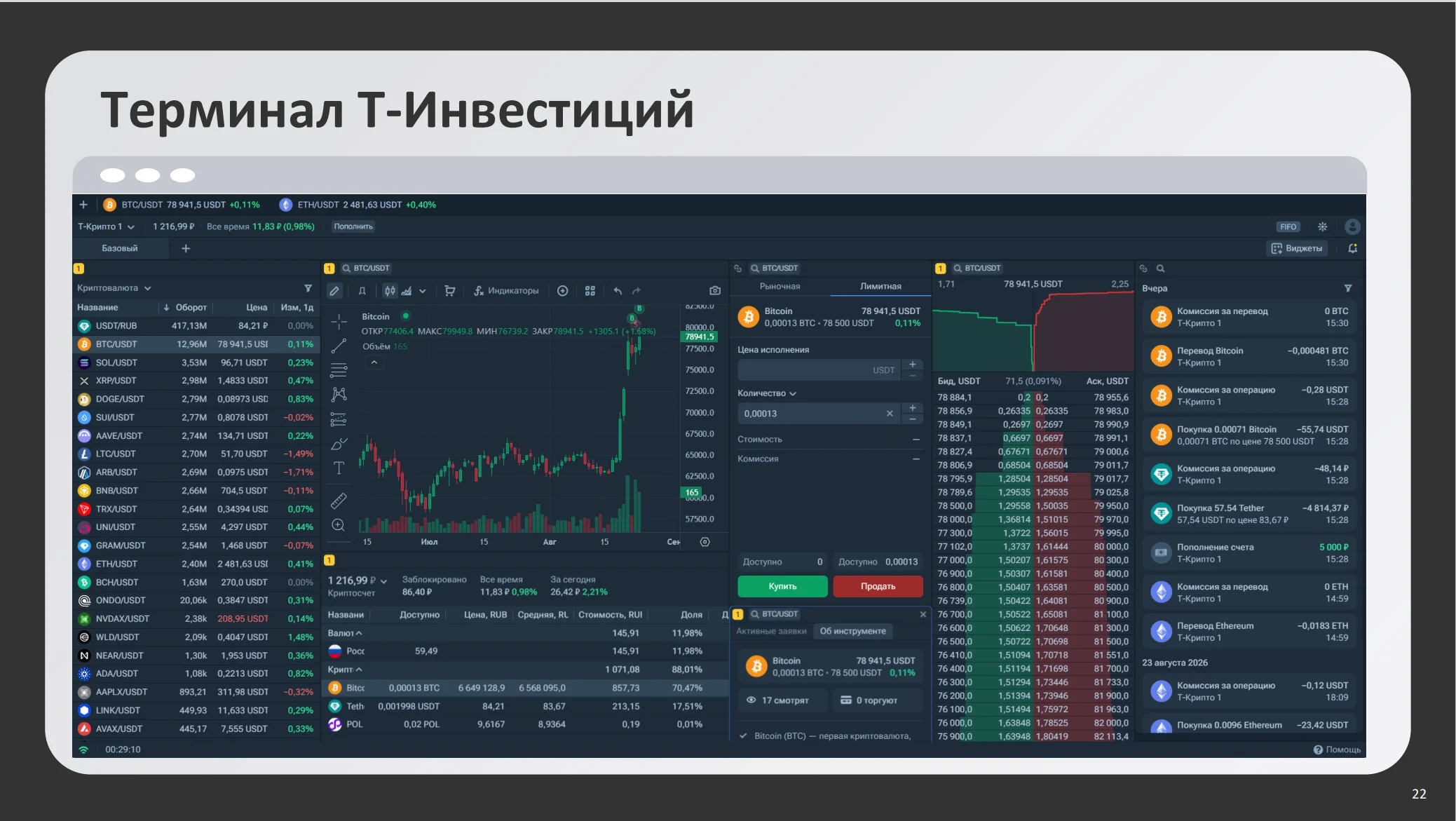This screenshot has height=821, width=1456.
Task: Toggle the watchlist's yellow link group badge
Action: [x=79, y=269]
